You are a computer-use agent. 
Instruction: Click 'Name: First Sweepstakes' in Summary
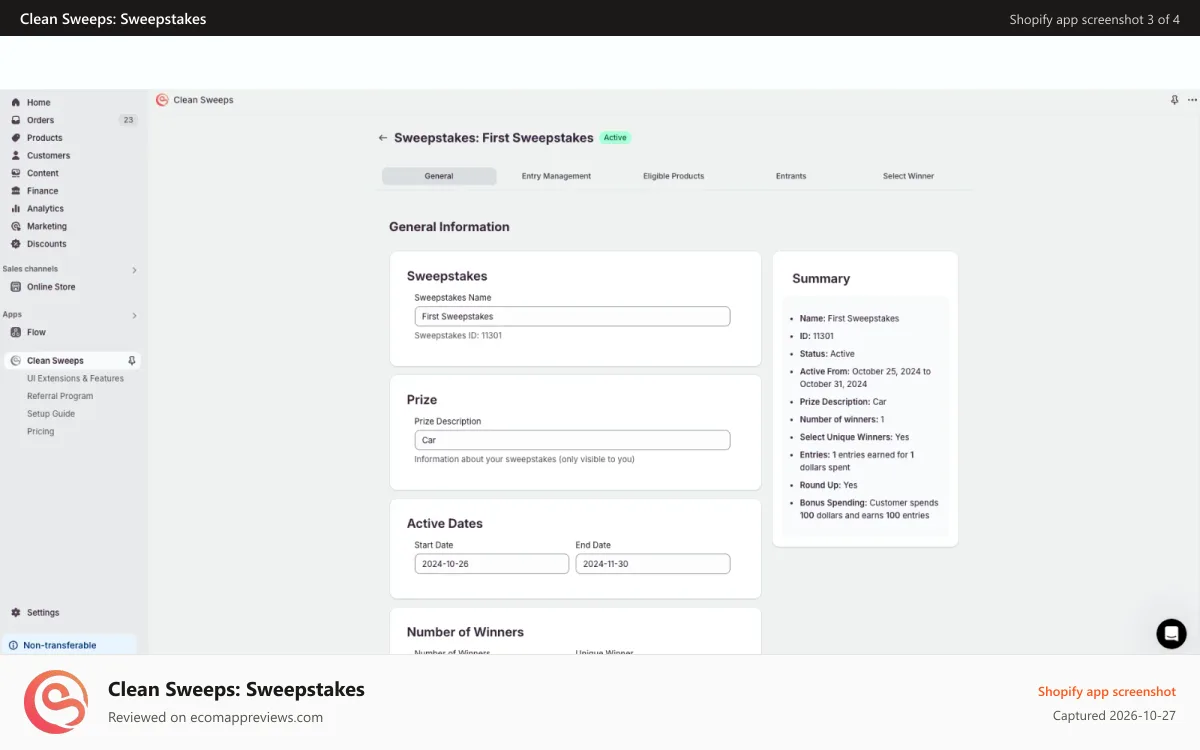click(x=849, y=319)
